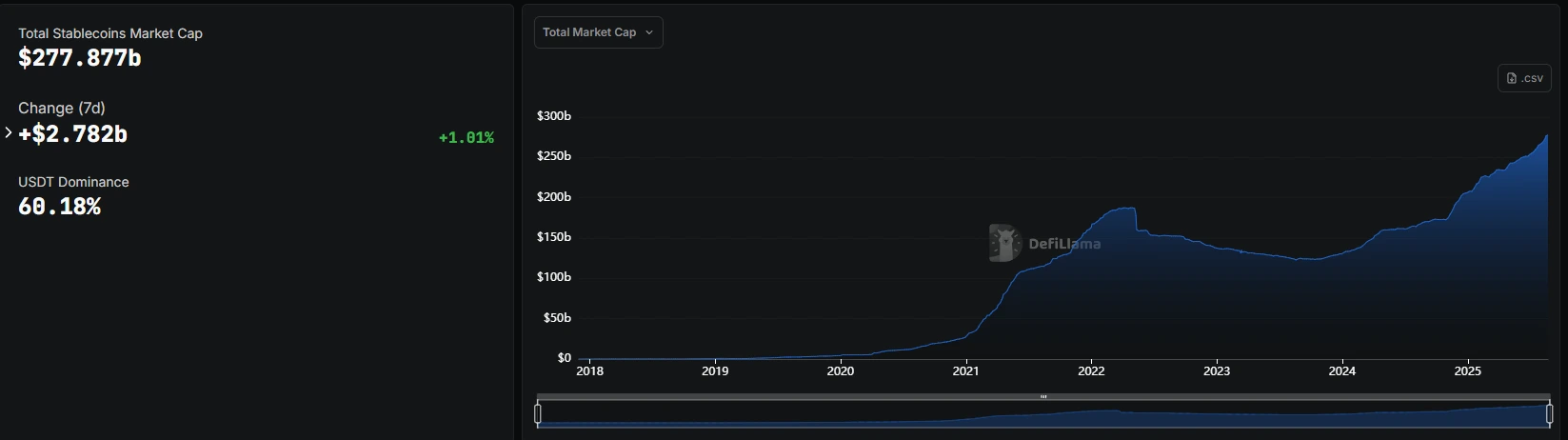1568x440 pixels.
Task: Click the $200b y-axis label
Action: coord(554,197)
